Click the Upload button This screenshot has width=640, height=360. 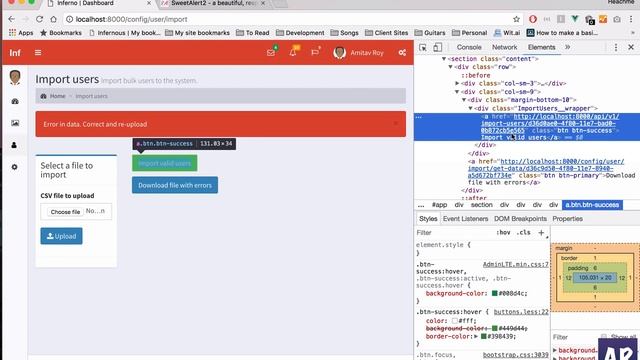(61, 236)
